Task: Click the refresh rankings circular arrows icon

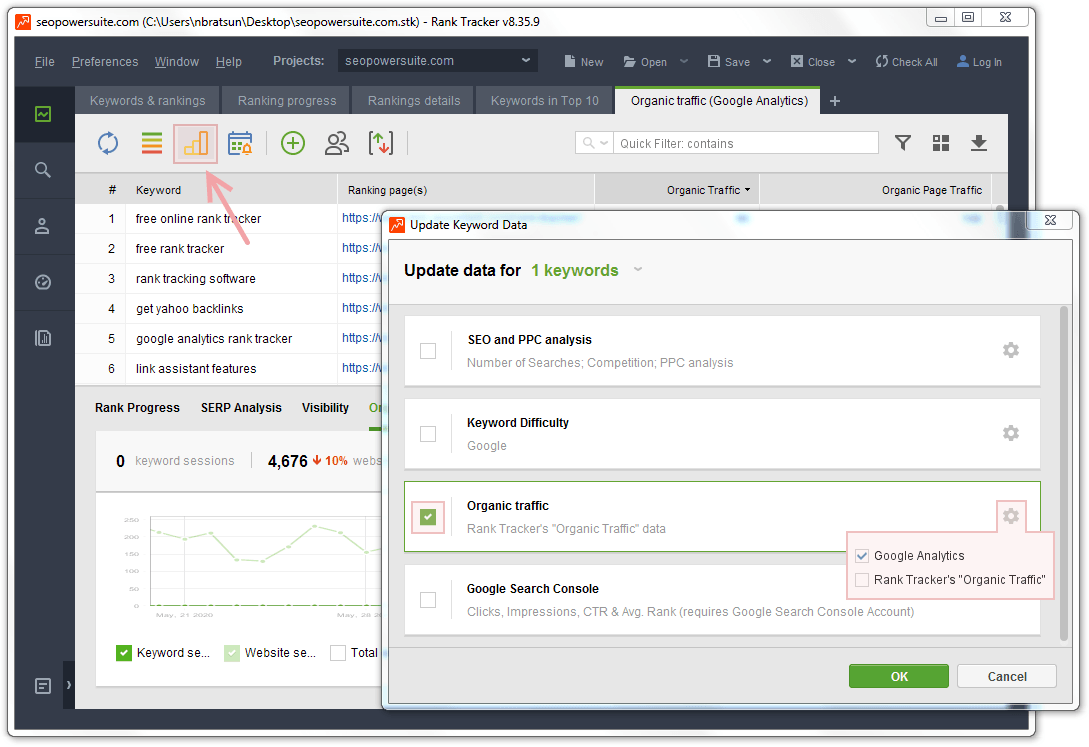Action: [x=108, y=144]
